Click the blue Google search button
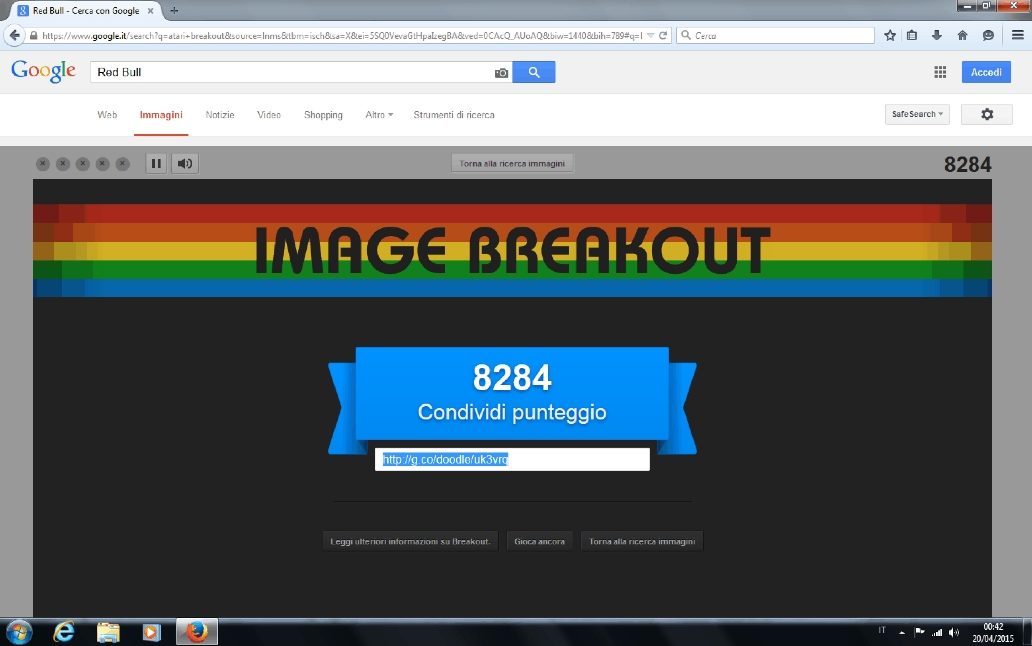 click(x=534, y=72)
